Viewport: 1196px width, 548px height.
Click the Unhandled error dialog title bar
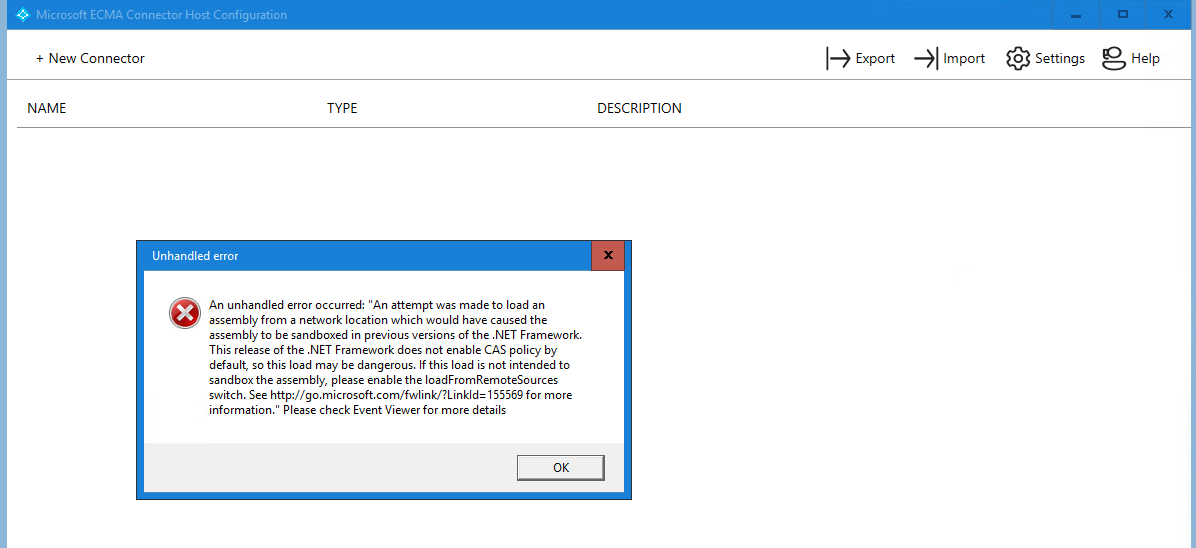point(360,256)
